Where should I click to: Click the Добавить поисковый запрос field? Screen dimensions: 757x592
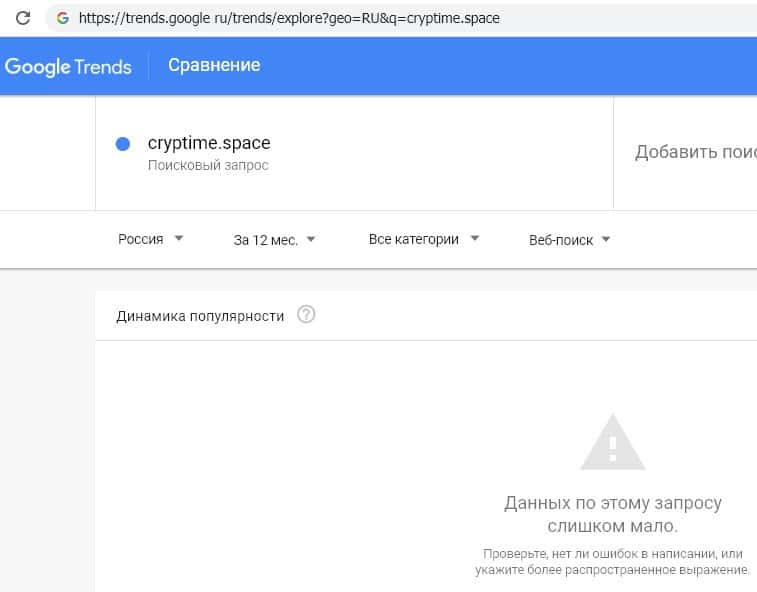pos(695,152)
